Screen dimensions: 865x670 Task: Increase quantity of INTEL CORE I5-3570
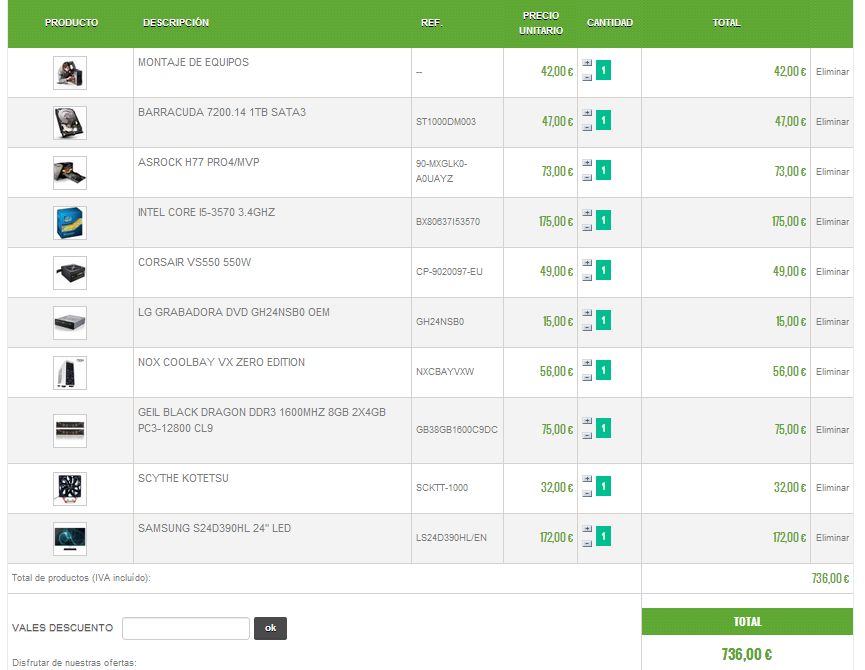click(587, 213)
